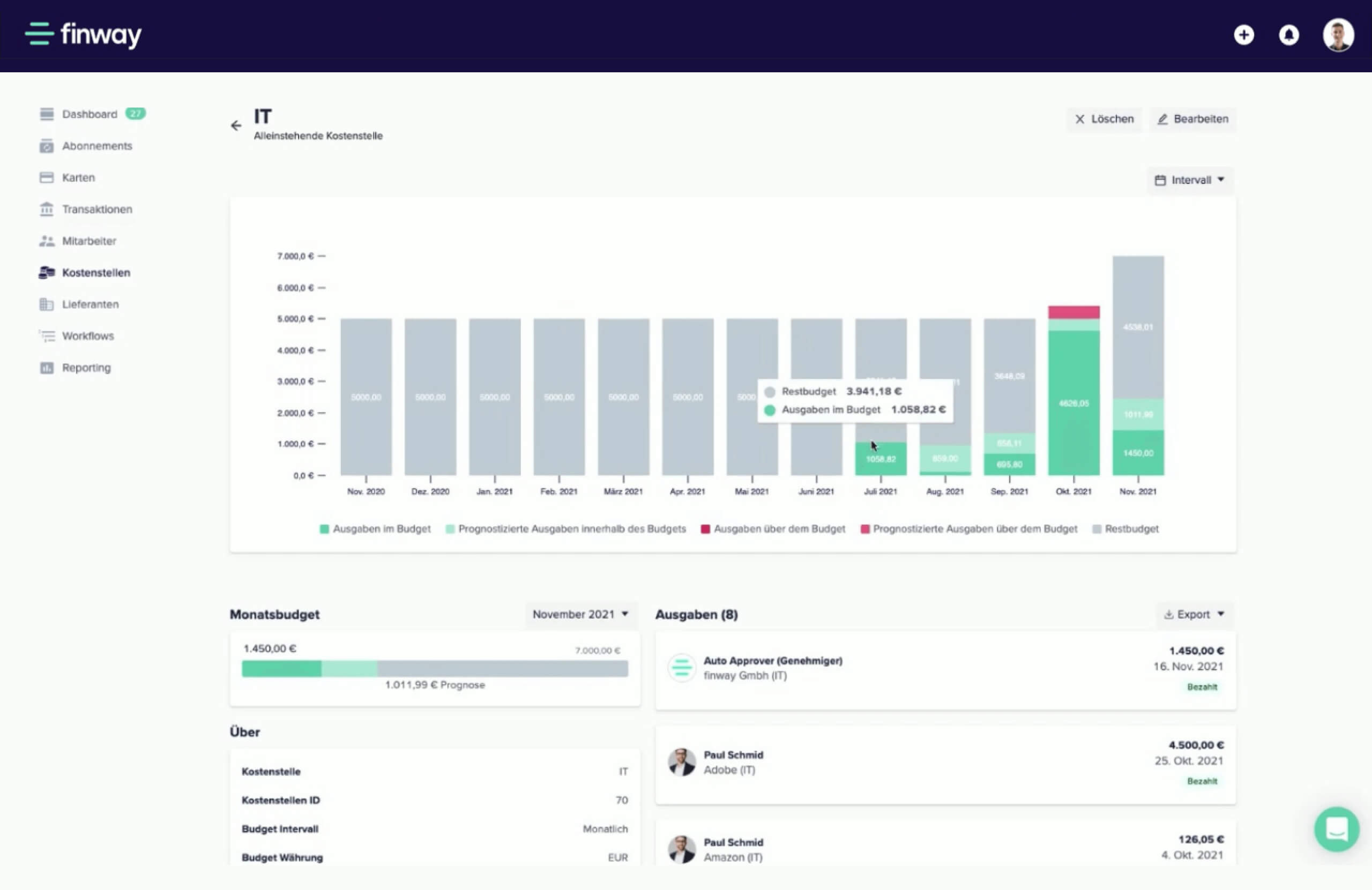Toggle Ausgaben im Budget legend entry
The width and height of the screenshot is (1372, 890).
point(375,528)
